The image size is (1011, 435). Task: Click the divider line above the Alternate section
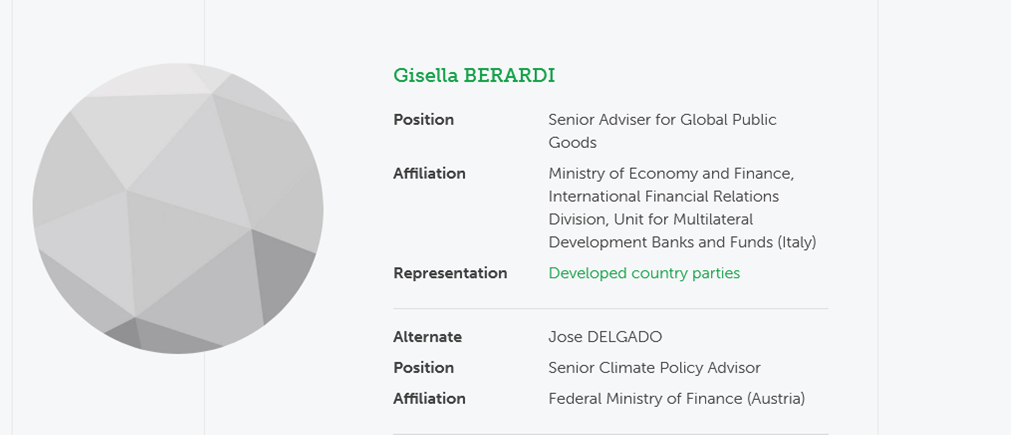coord(611,309)
